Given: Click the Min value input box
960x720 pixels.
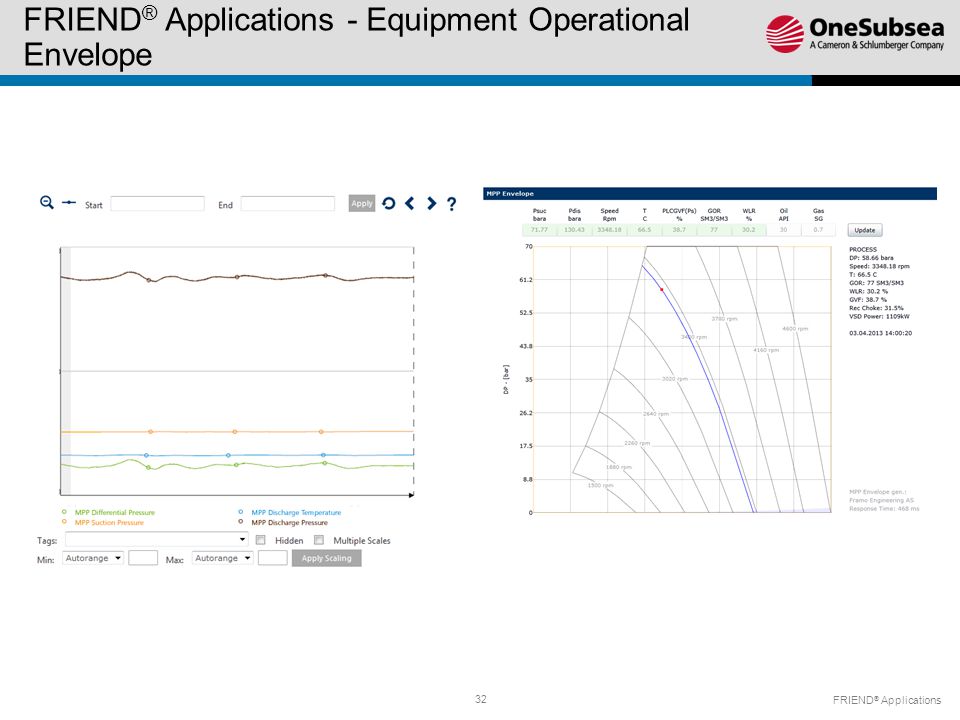Looking at the screenshot, I should (x=143, y=558).
